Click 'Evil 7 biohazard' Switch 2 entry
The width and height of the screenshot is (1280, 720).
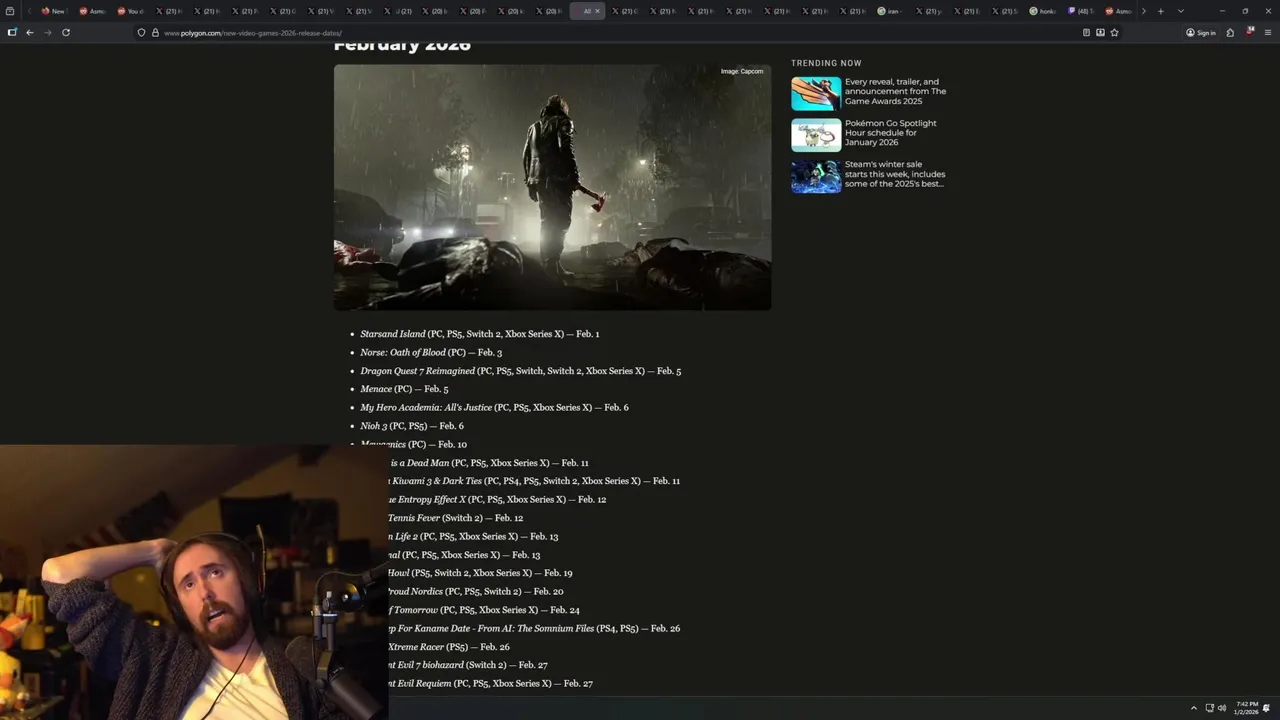(x=468, y=665)
